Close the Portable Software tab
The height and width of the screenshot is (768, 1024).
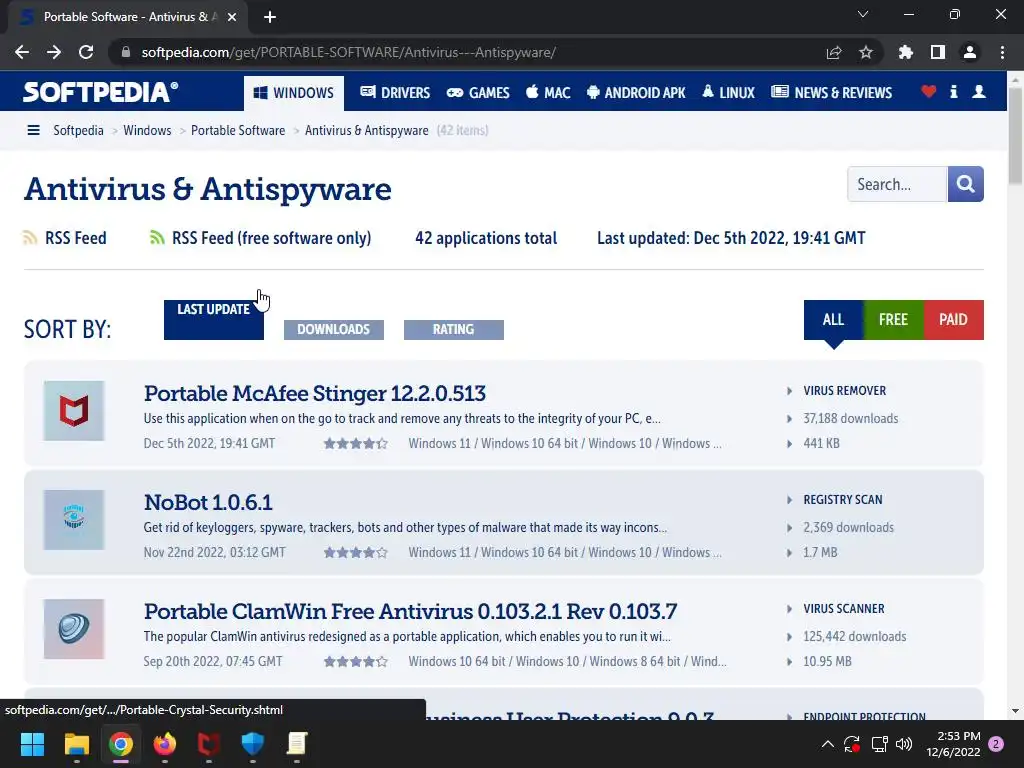click(232, 17)
